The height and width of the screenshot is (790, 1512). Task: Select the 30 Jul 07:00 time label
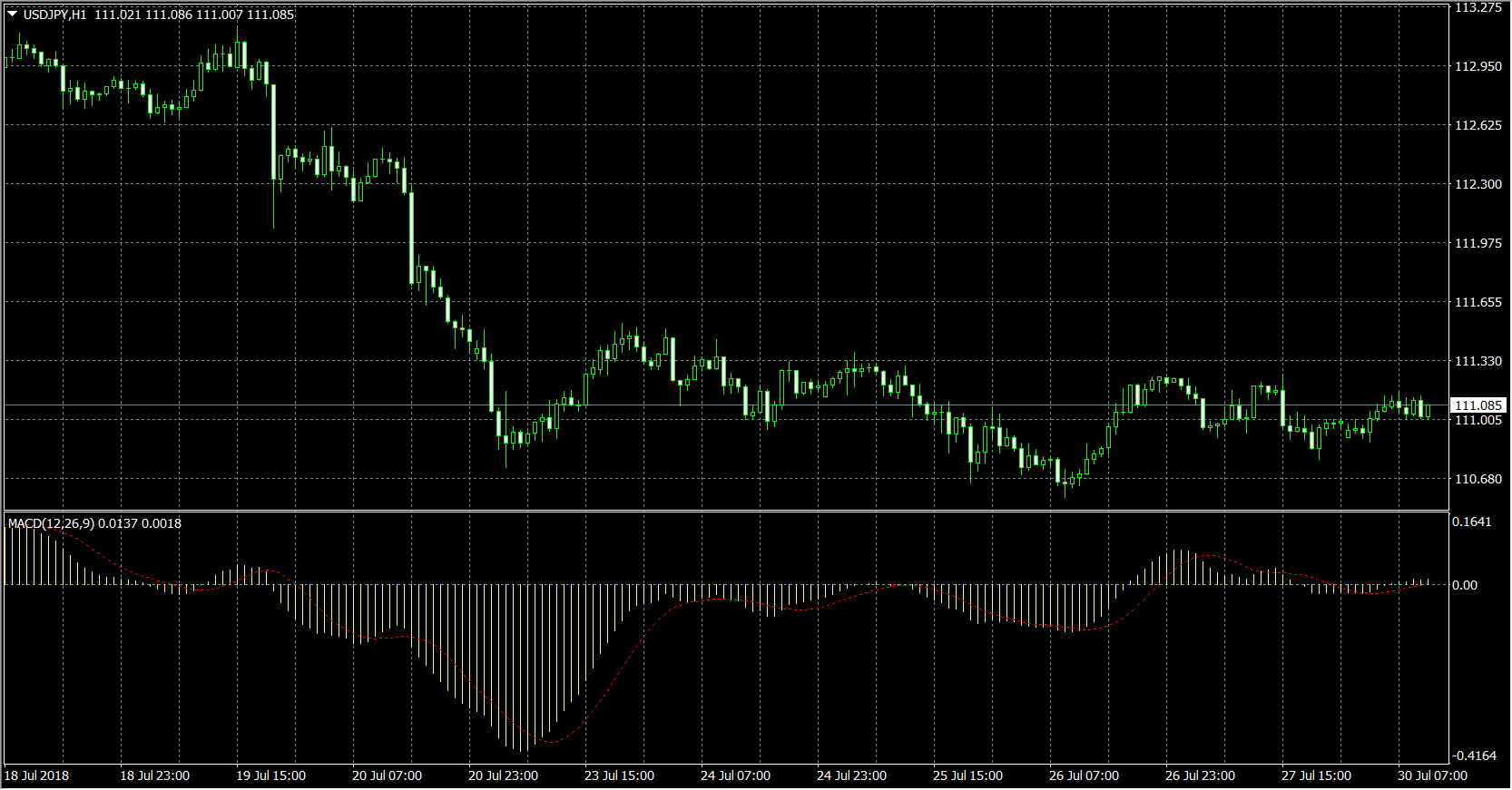coord(1432,775)
